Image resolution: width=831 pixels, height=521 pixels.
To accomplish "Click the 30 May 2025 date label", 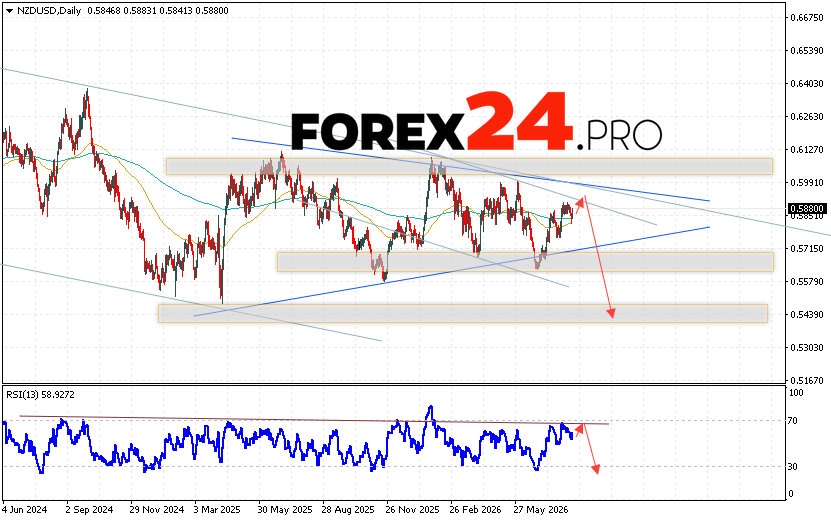I will (285, 510).
